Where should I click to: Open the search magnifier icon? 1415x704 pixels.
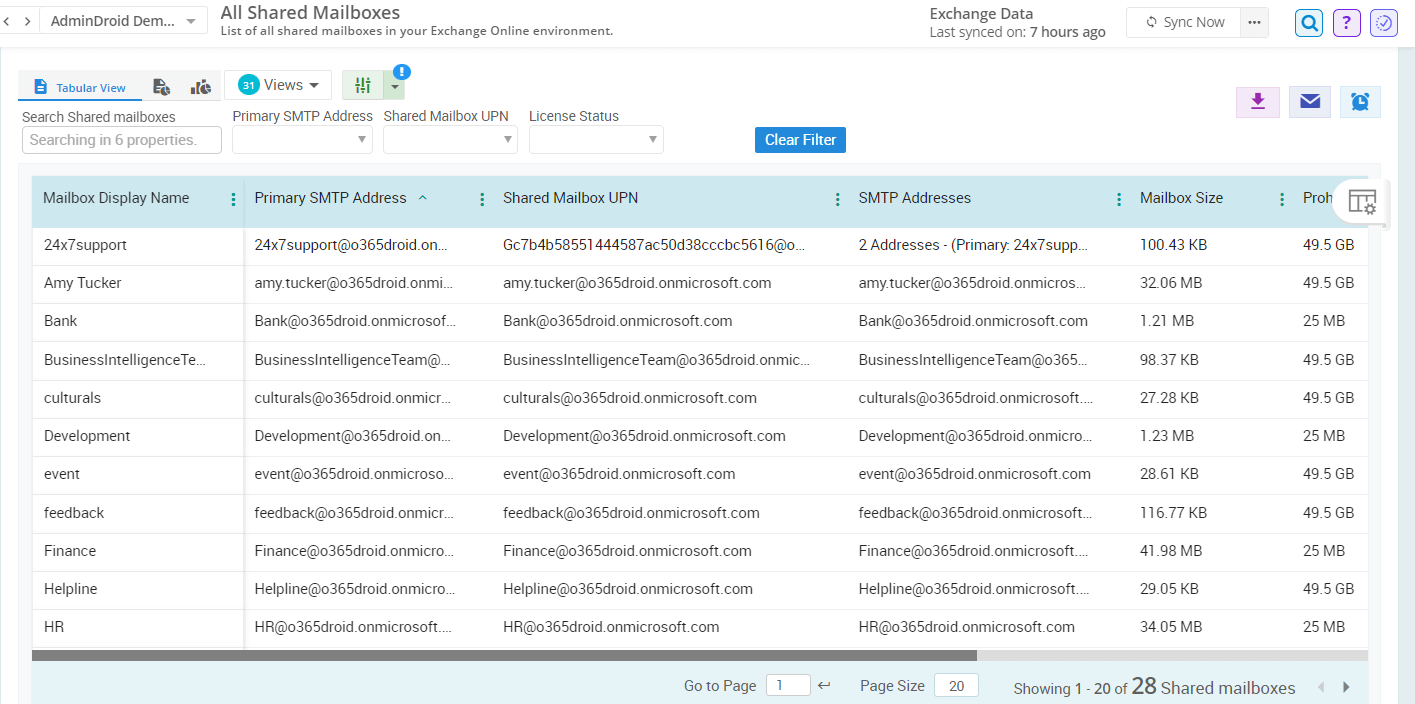(1309, 23)
